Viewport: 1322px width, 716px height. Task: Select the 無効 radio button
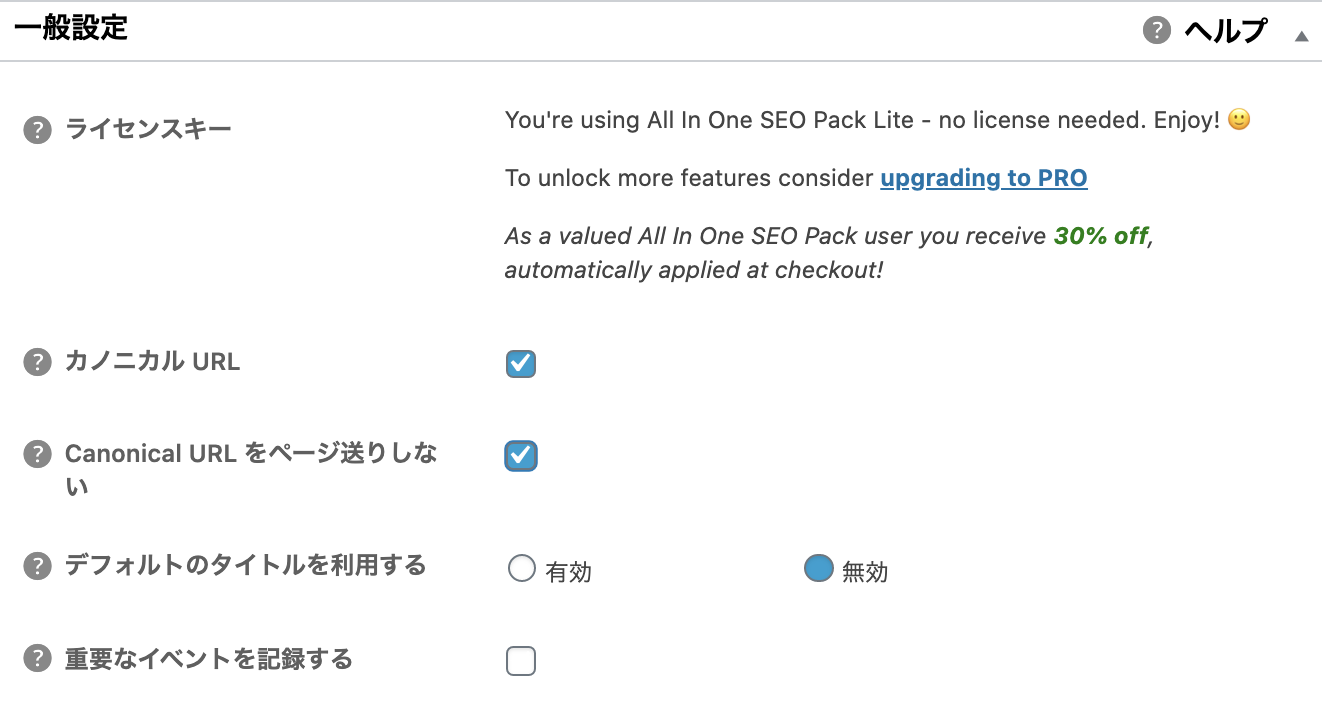point(818,569)
